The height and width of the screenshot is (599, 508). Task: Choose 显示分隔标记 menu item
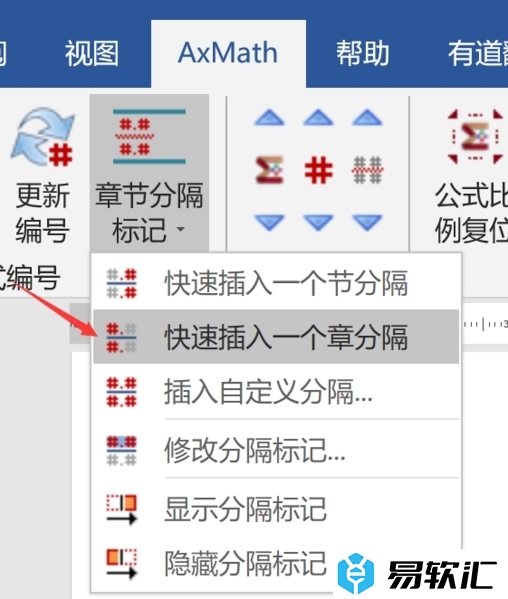[276, 508]
